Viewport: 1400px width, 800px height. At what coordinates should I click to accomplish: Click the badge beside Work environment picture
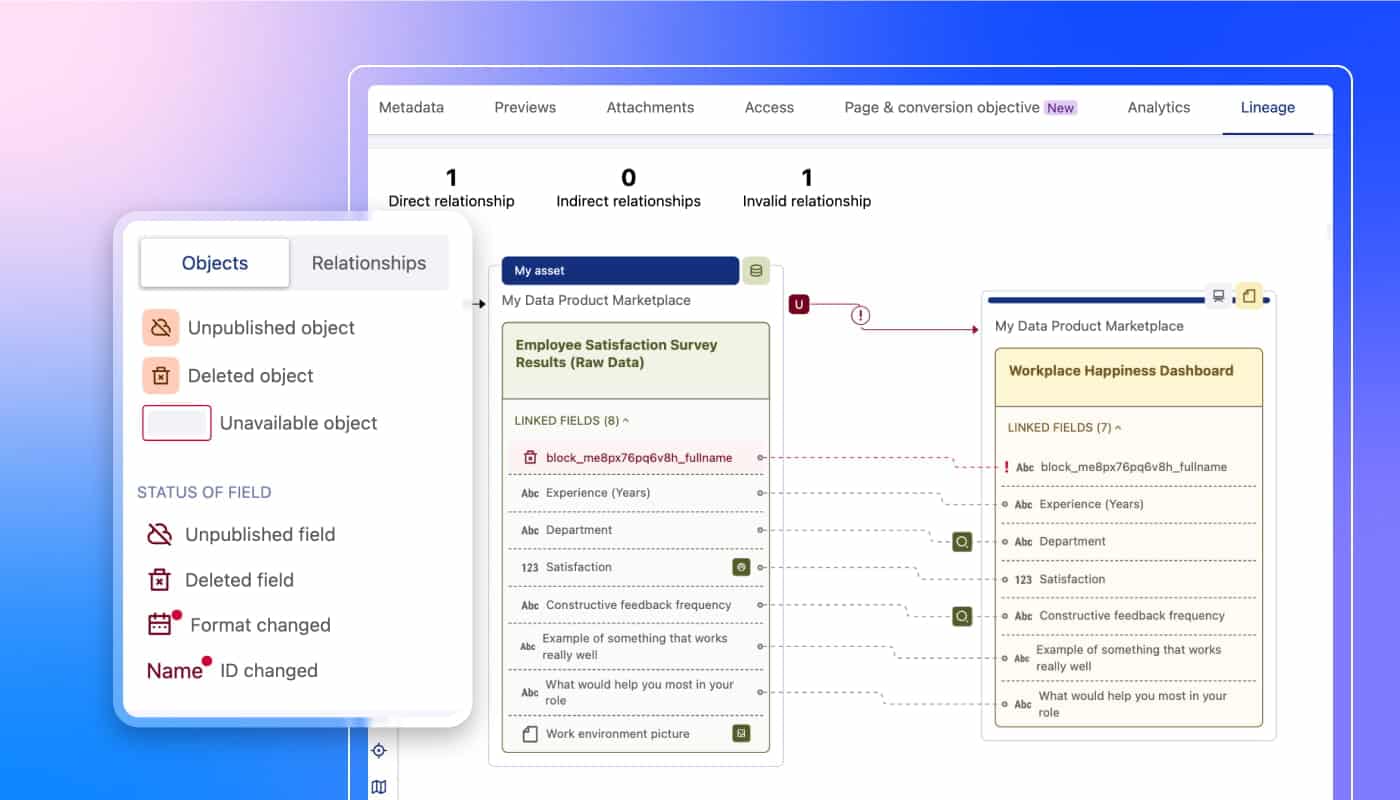741,734
